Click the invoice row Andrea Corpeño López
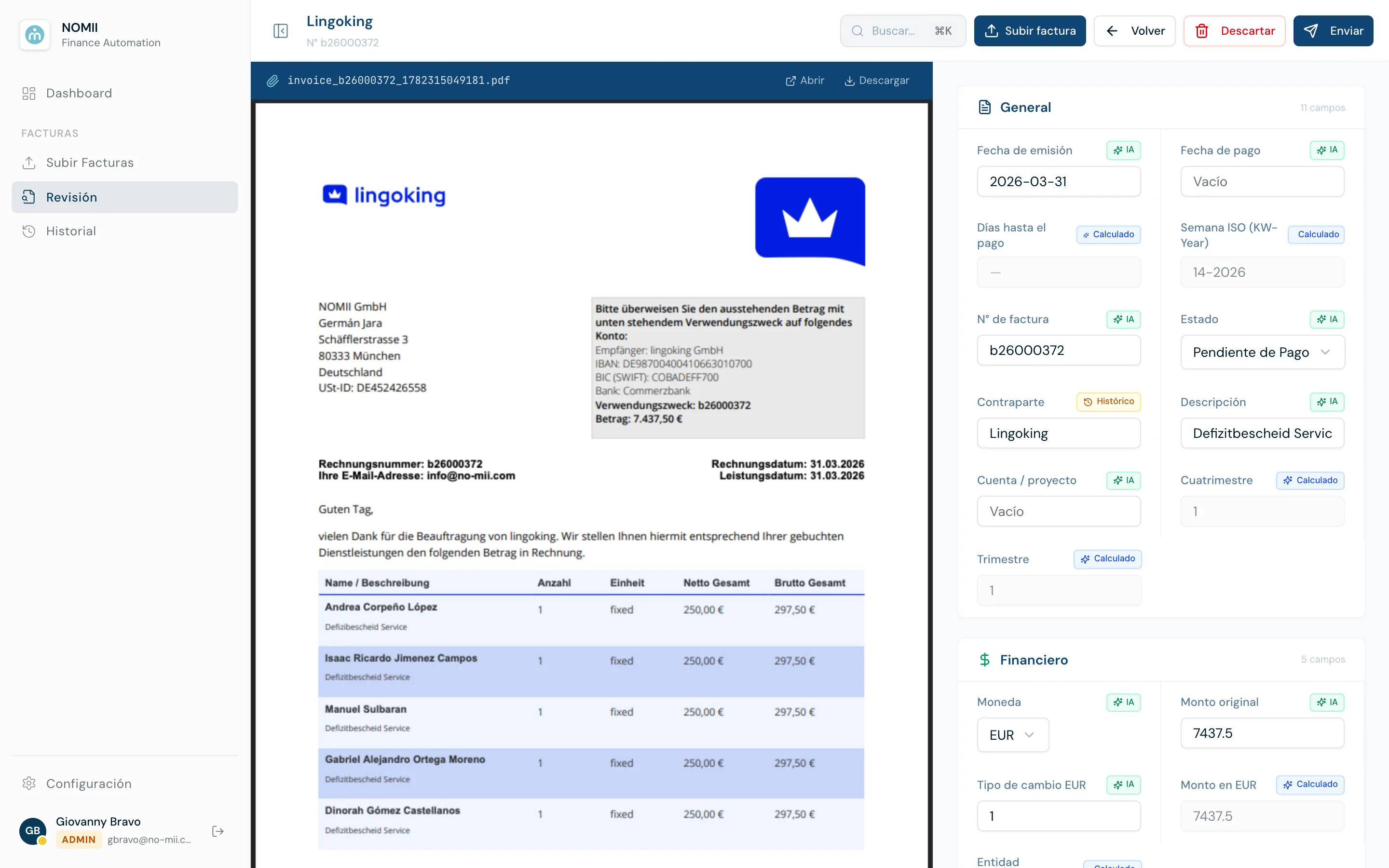Screen dimensions: 1389x868 [x=591, y=621]
